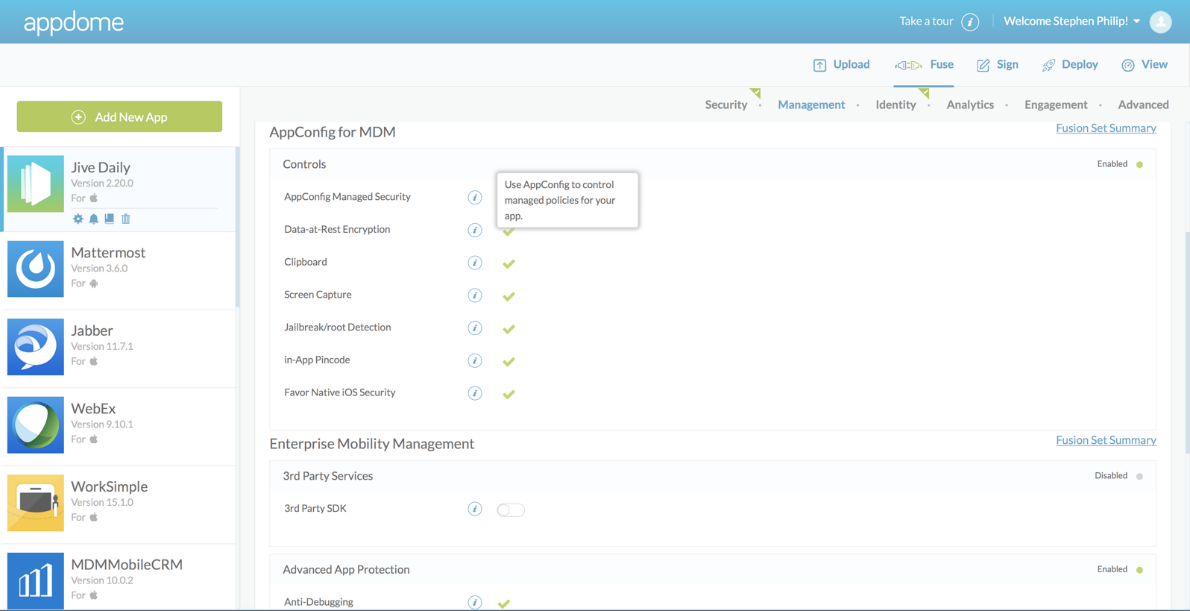Screen dimensions: 1190x611
Task: Go to the Deploy step
Action: [1070, 65]
